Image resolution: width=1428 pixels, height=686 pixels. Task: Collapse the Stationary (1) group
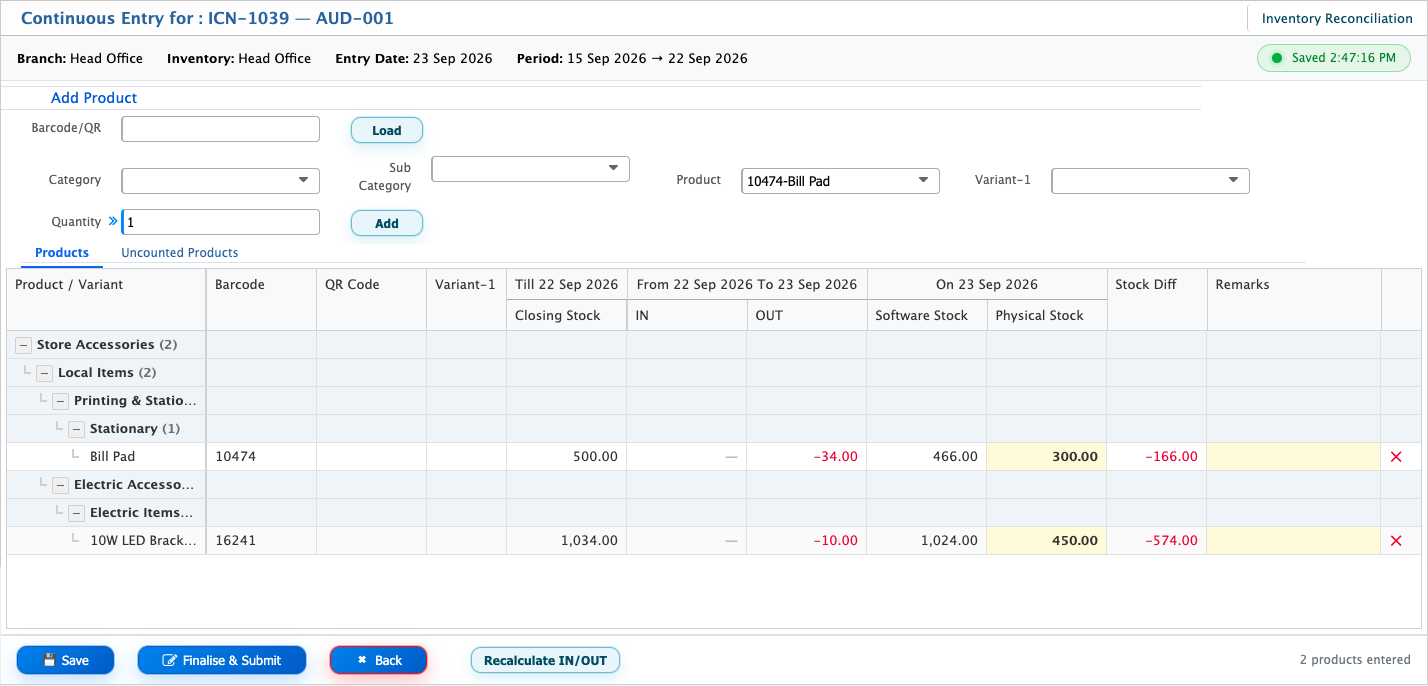(76, 429)
